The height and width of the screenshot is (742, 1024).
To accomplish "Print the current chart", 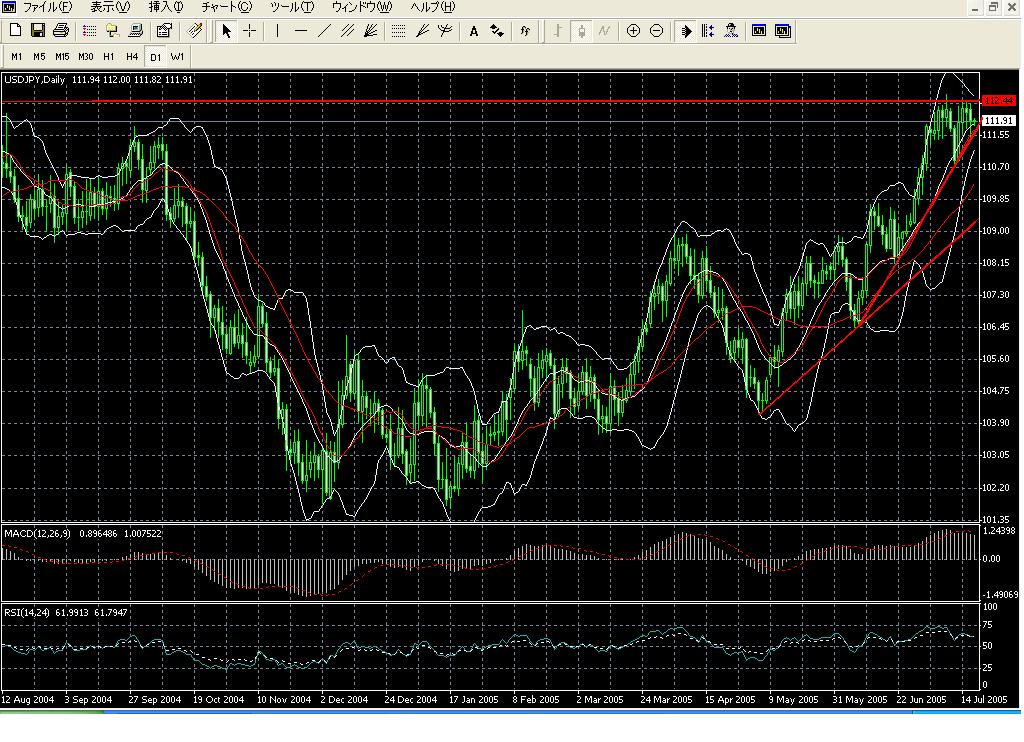I will pos(60,31).
